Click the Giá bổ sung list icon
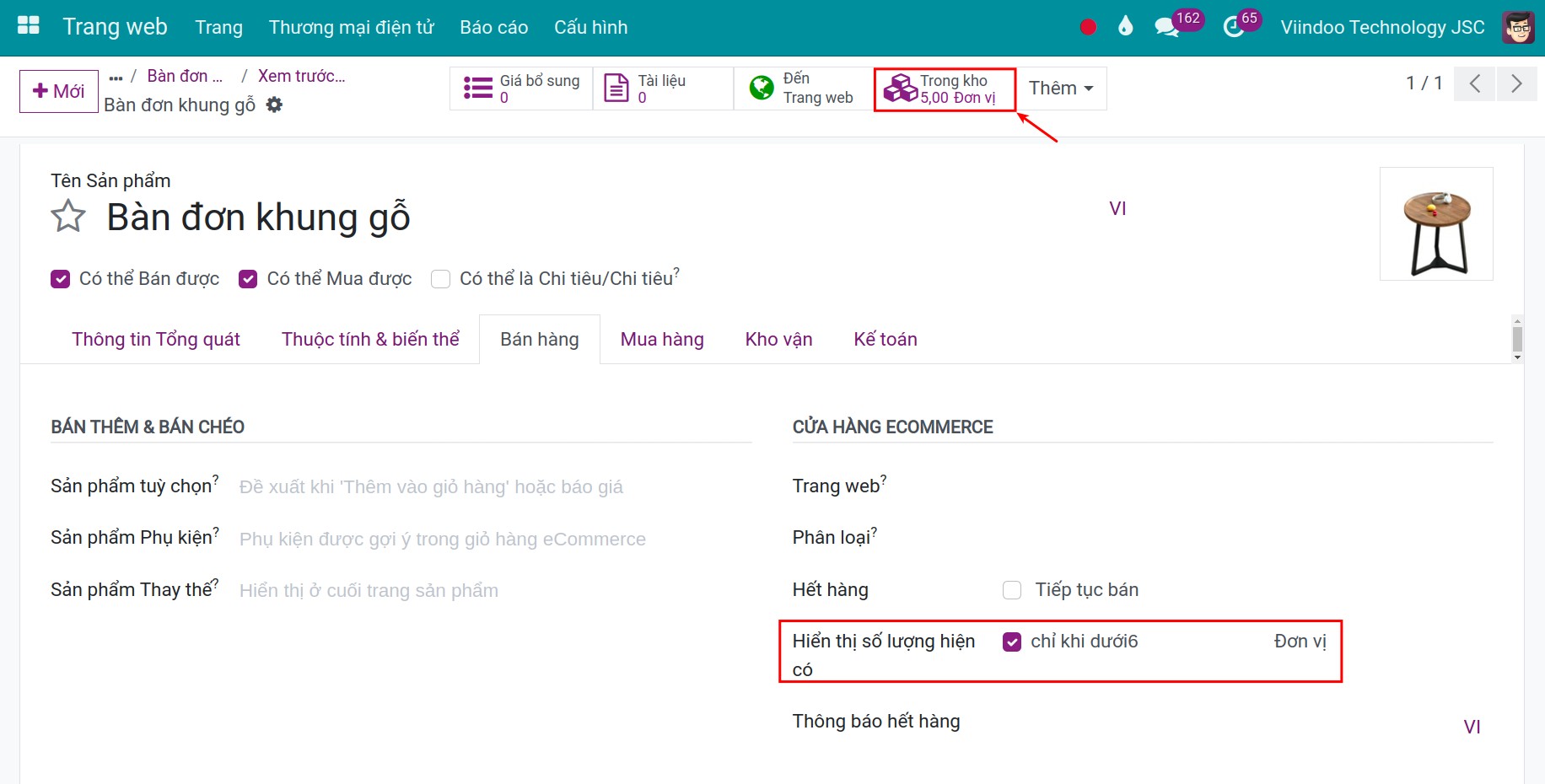The image size is (1545, 784). point(478,88)
